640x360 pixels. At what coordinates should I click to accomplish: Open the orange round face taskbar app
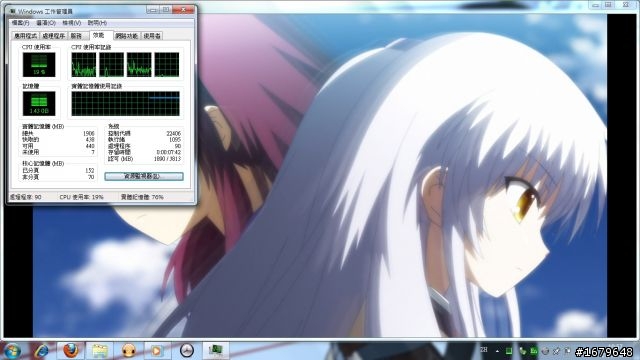click(x=129, y=351)
